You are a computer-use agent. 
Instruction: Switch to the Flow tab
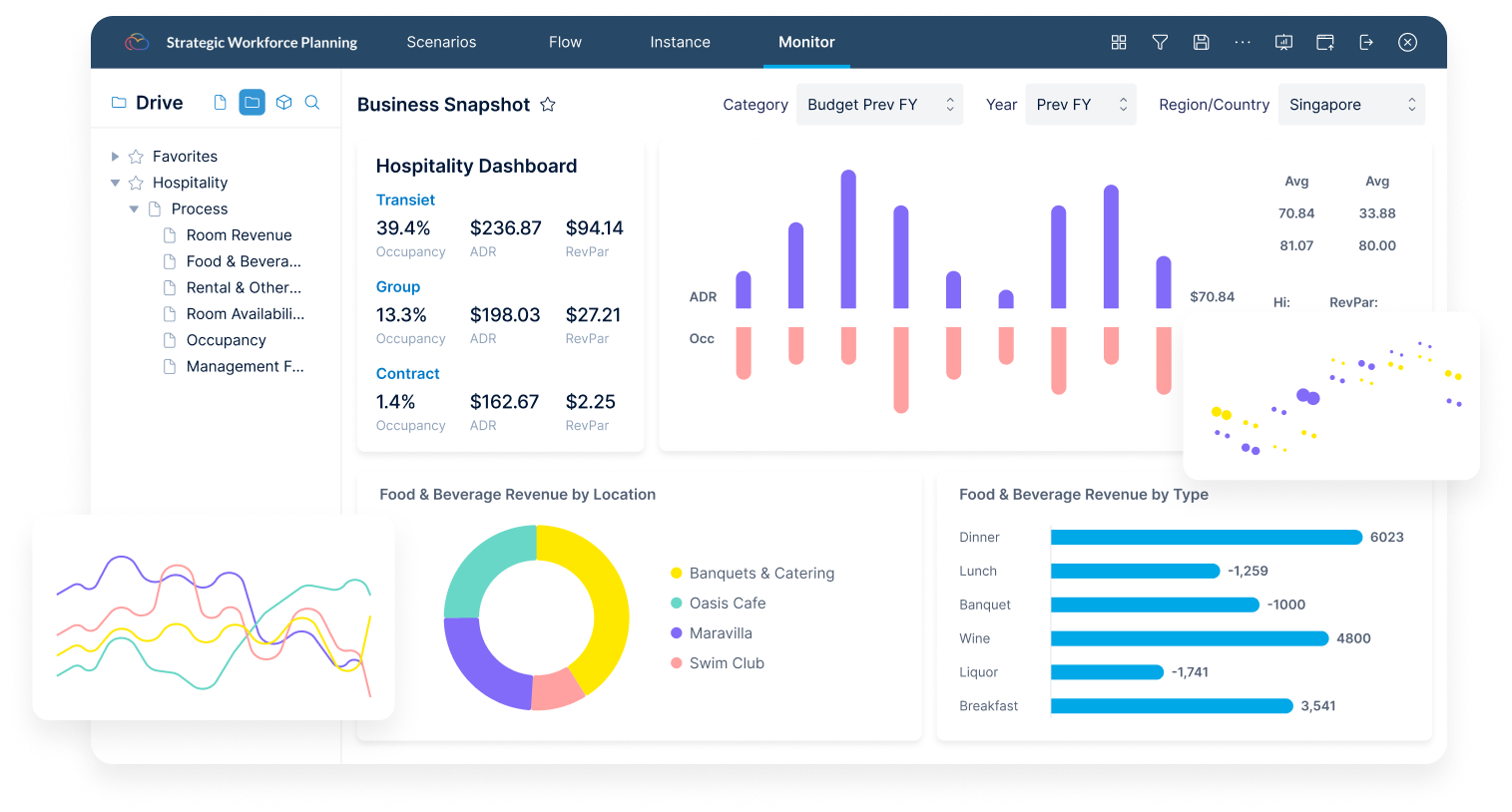565,42
